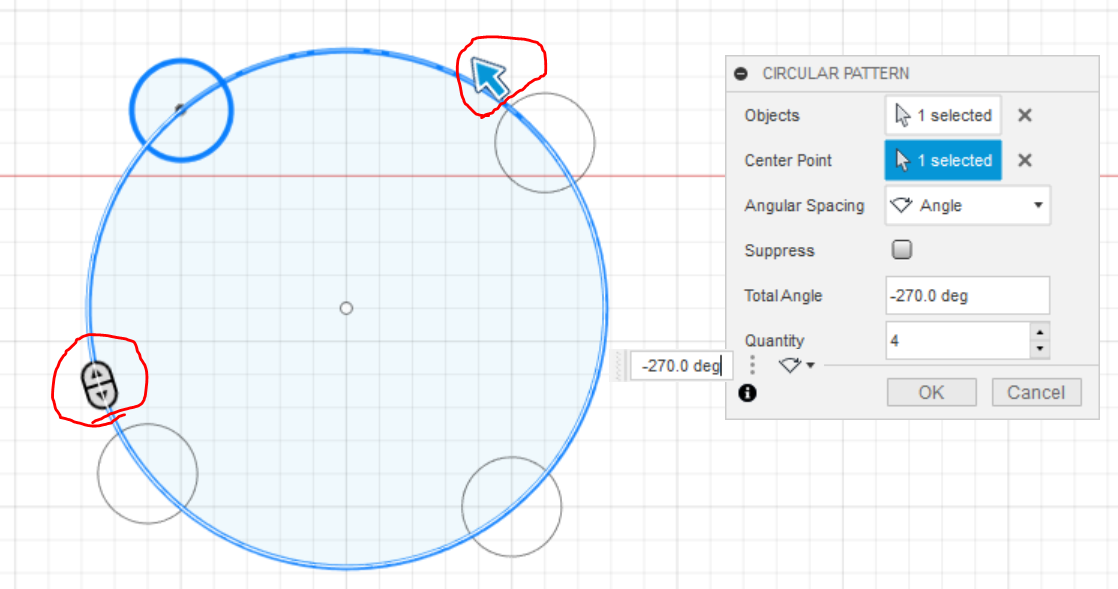Click the Total Angle input field

click(x=968, y=295)
